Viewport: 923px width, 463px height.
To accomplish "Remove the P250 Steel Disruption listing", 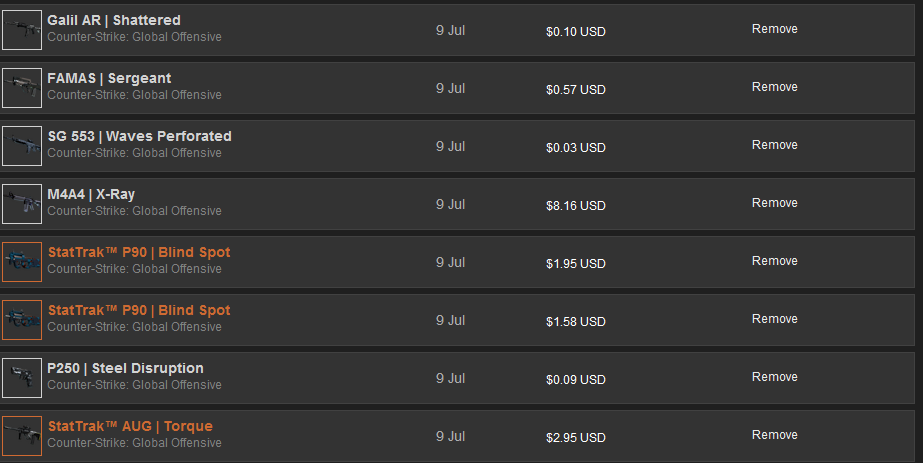I will pyautogui.click(x=774, y=377).
